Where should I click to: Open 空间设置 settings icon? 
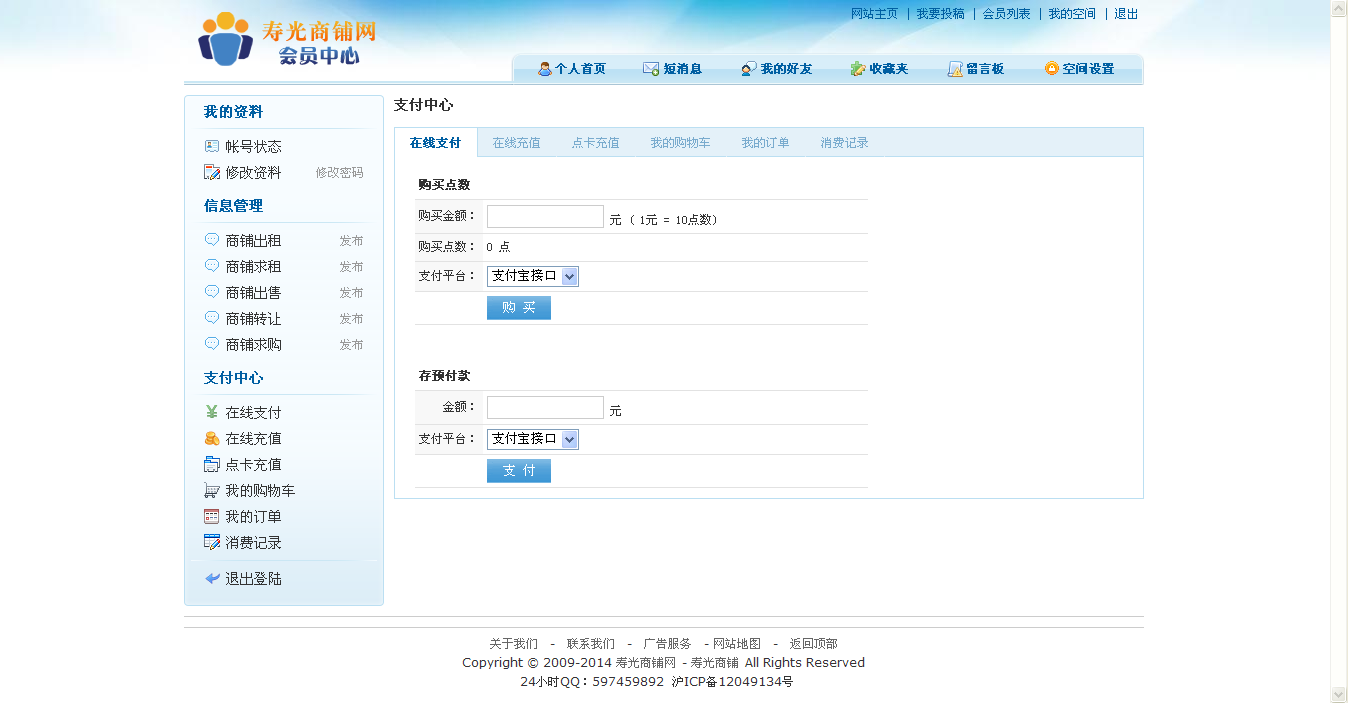coord(1051,69)
